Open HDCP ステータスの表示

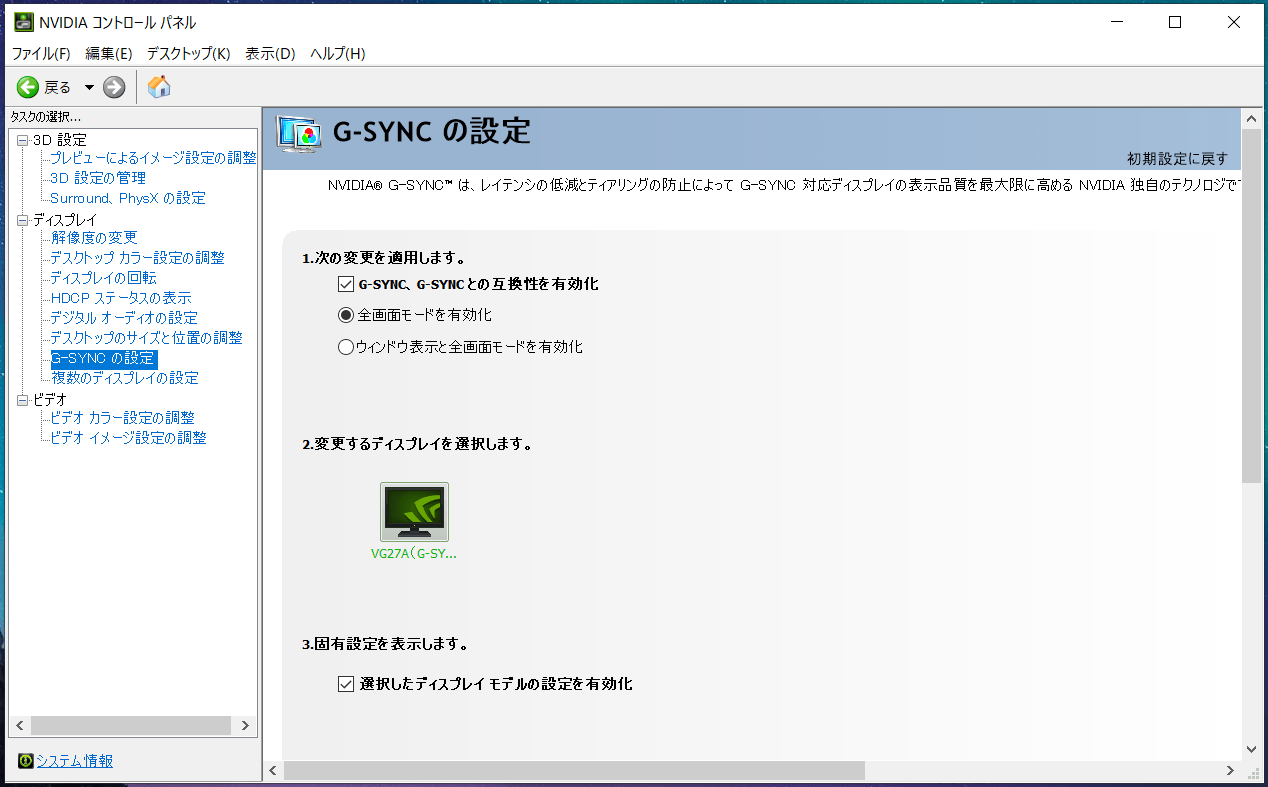121,298
